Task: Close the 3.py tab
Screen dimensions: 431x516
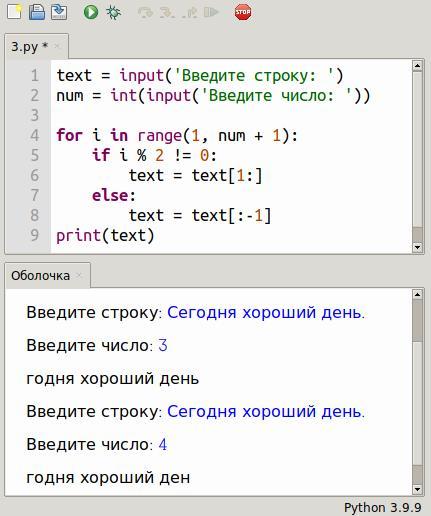Action: tap(57, 46)
